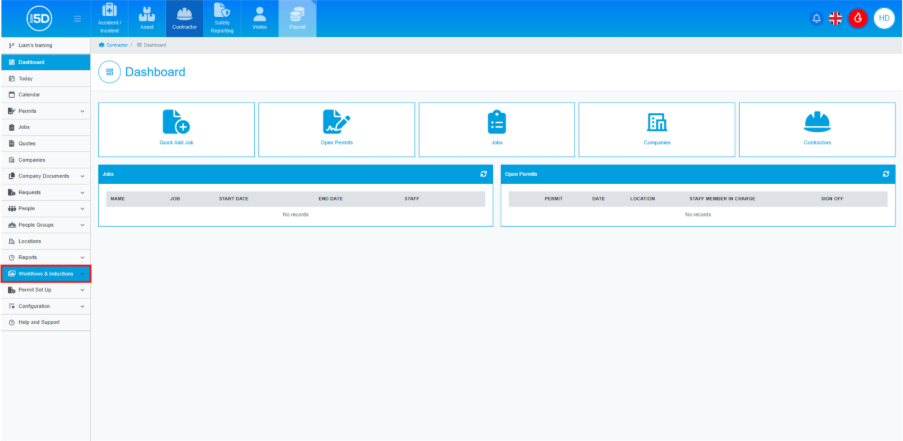Image resolution: width=903 pixels, height=441 pixels.
Task: Click the red flame icon in header
Action: pyautogui.click(x=858, y=18)
